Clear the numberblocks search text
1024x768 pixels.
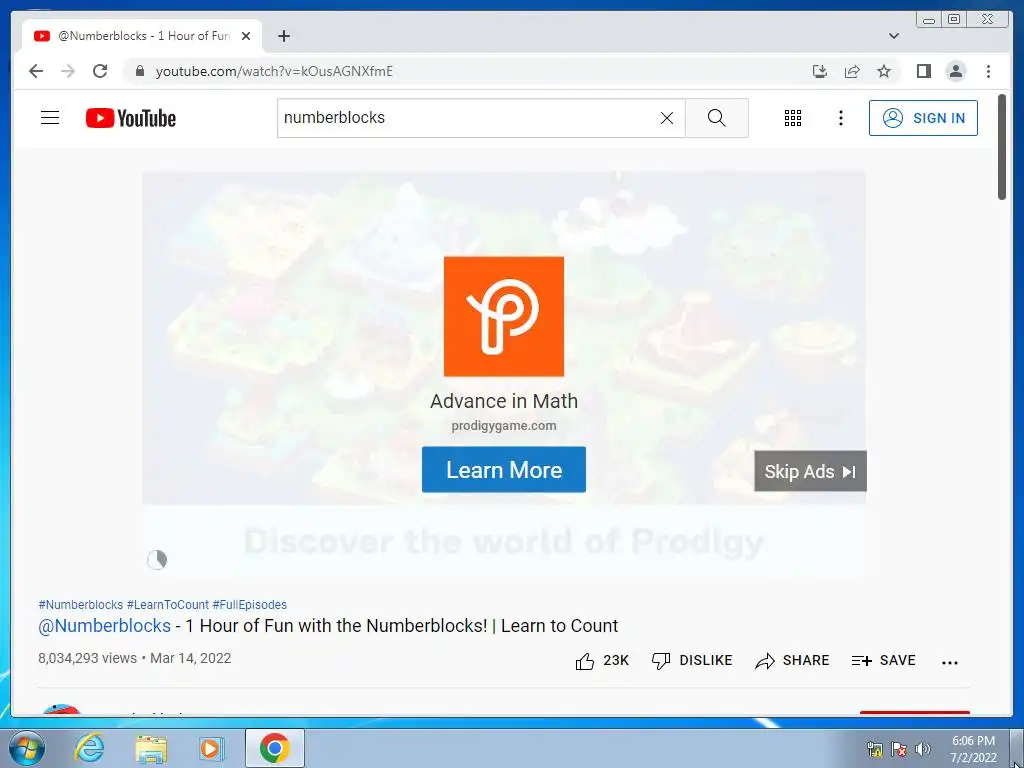click(666, 118)
